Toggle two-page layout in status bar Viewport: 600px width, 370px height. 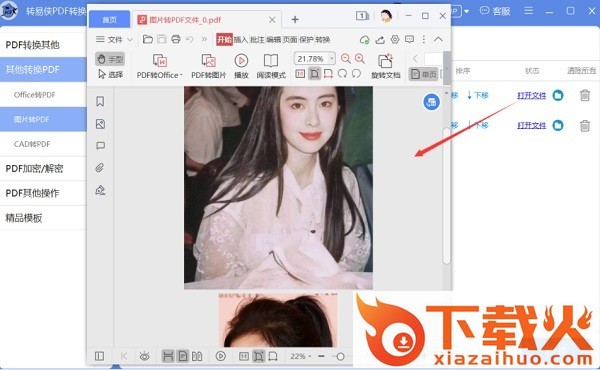[197, 357]
